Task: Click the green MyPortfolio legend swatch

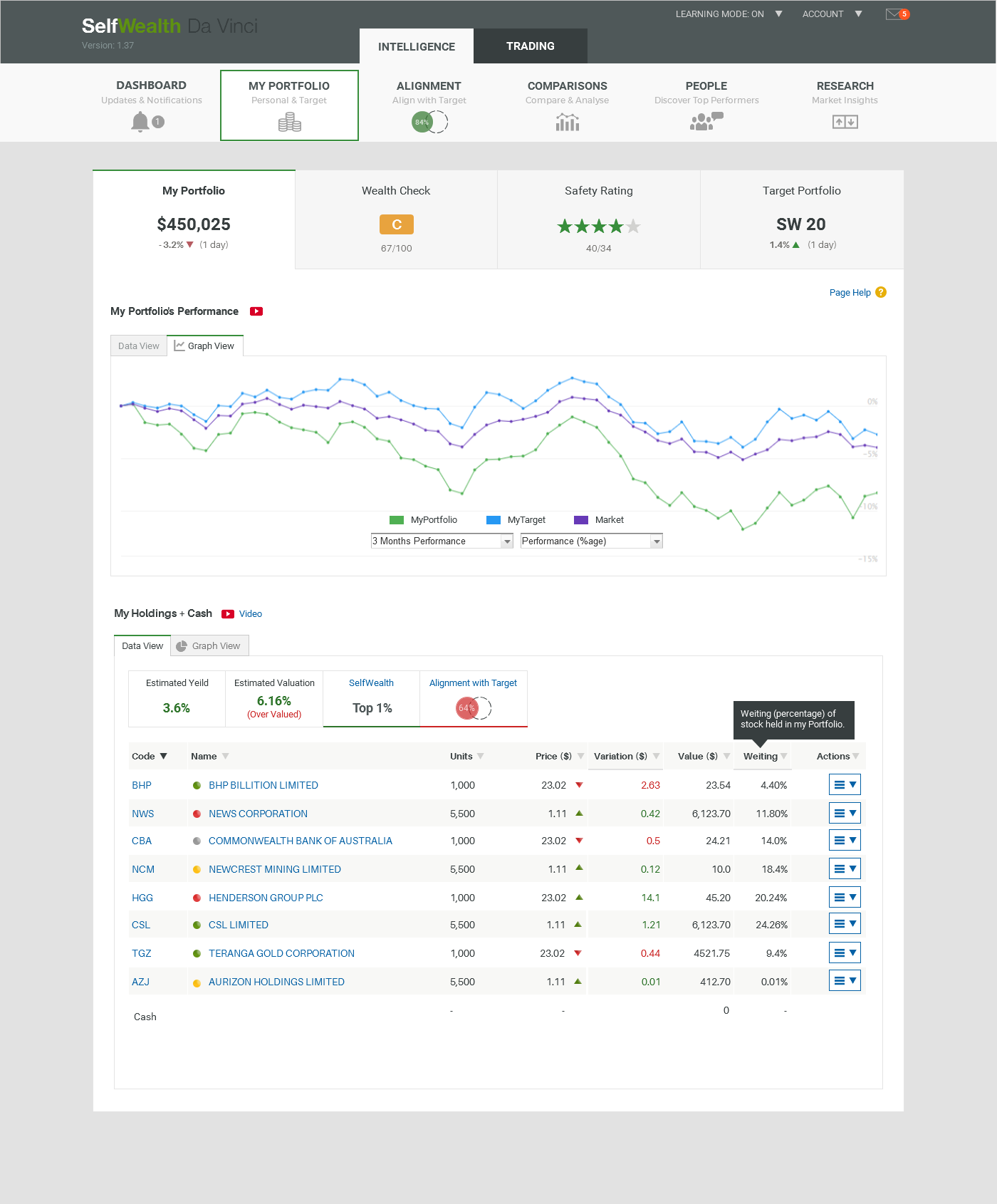Action: point(397,520)
